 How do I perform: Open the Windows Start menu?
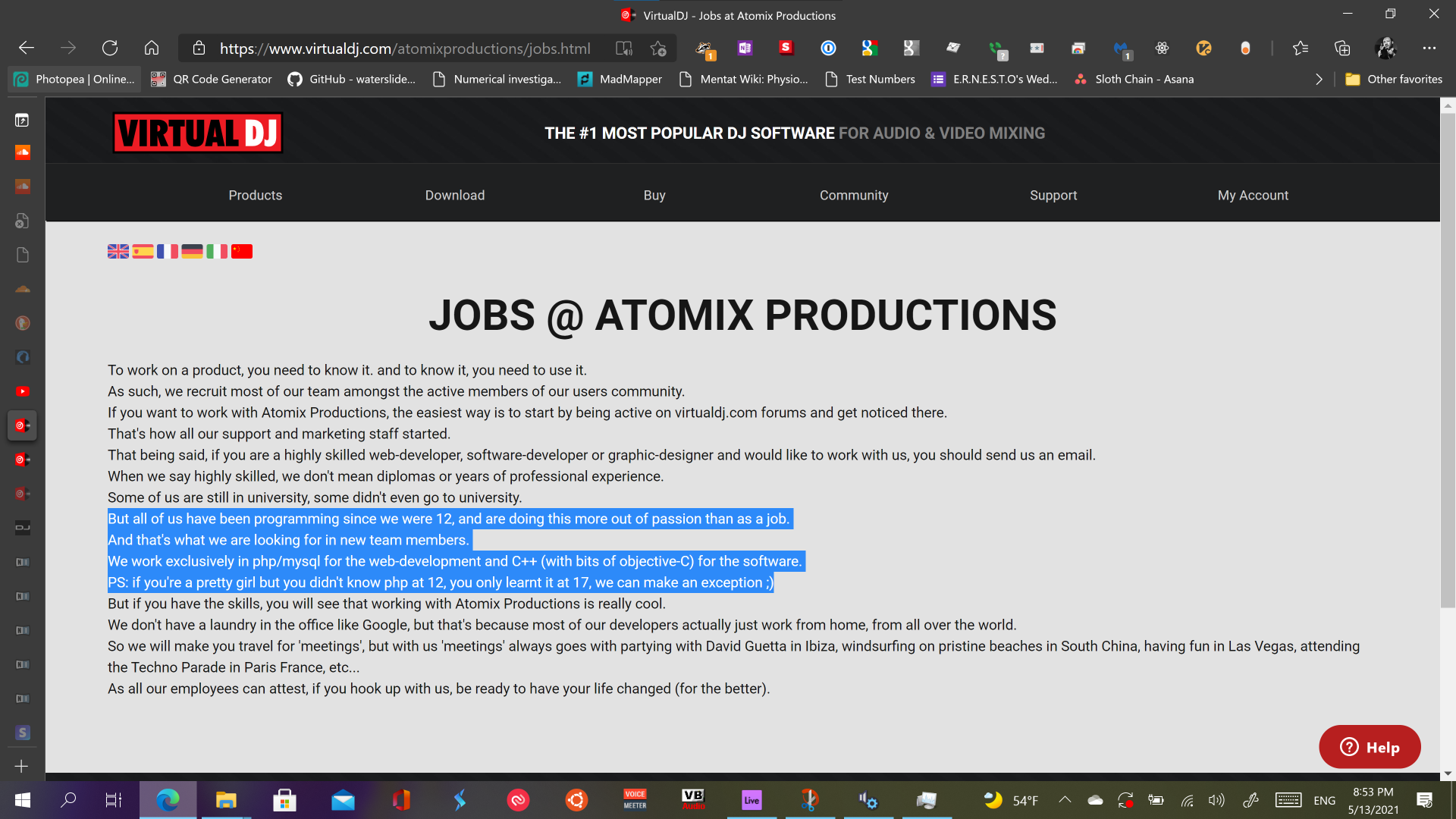tap(23, 800)
